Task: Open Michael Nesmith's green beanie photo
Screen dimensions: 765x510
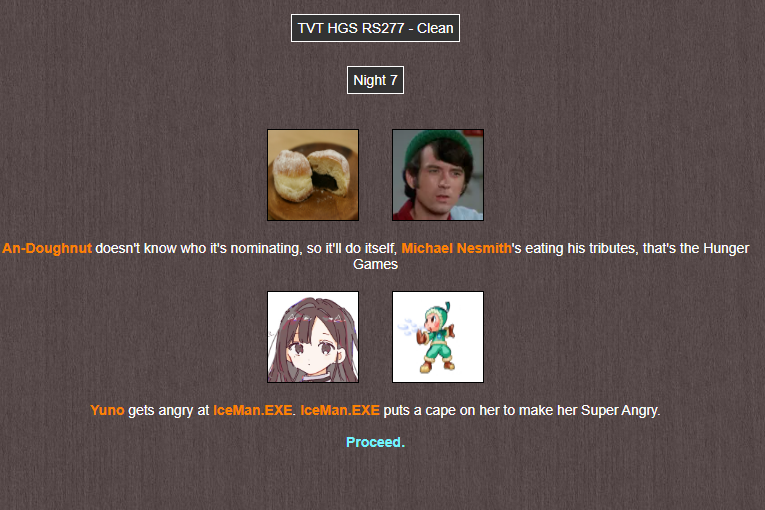Action: tap(438, 175)
